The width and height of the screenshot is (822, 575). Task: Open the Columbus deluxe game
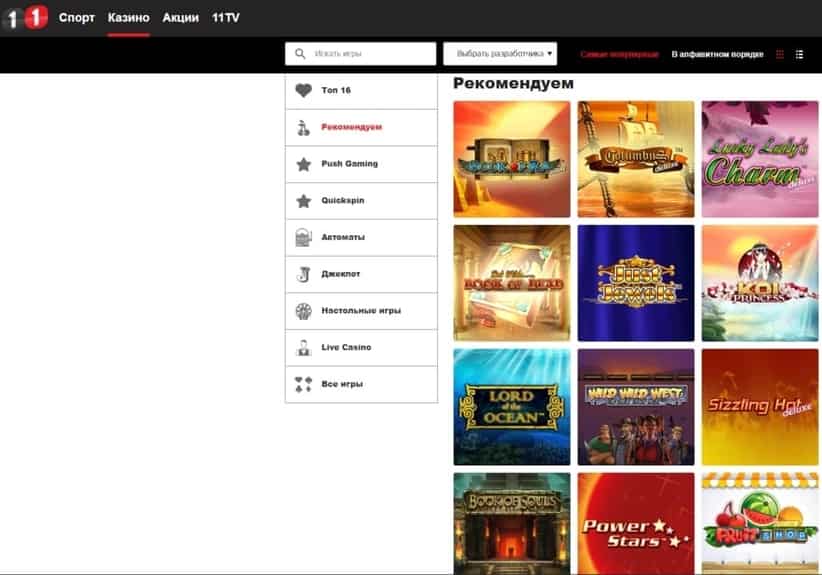click(x=636, y=159)
